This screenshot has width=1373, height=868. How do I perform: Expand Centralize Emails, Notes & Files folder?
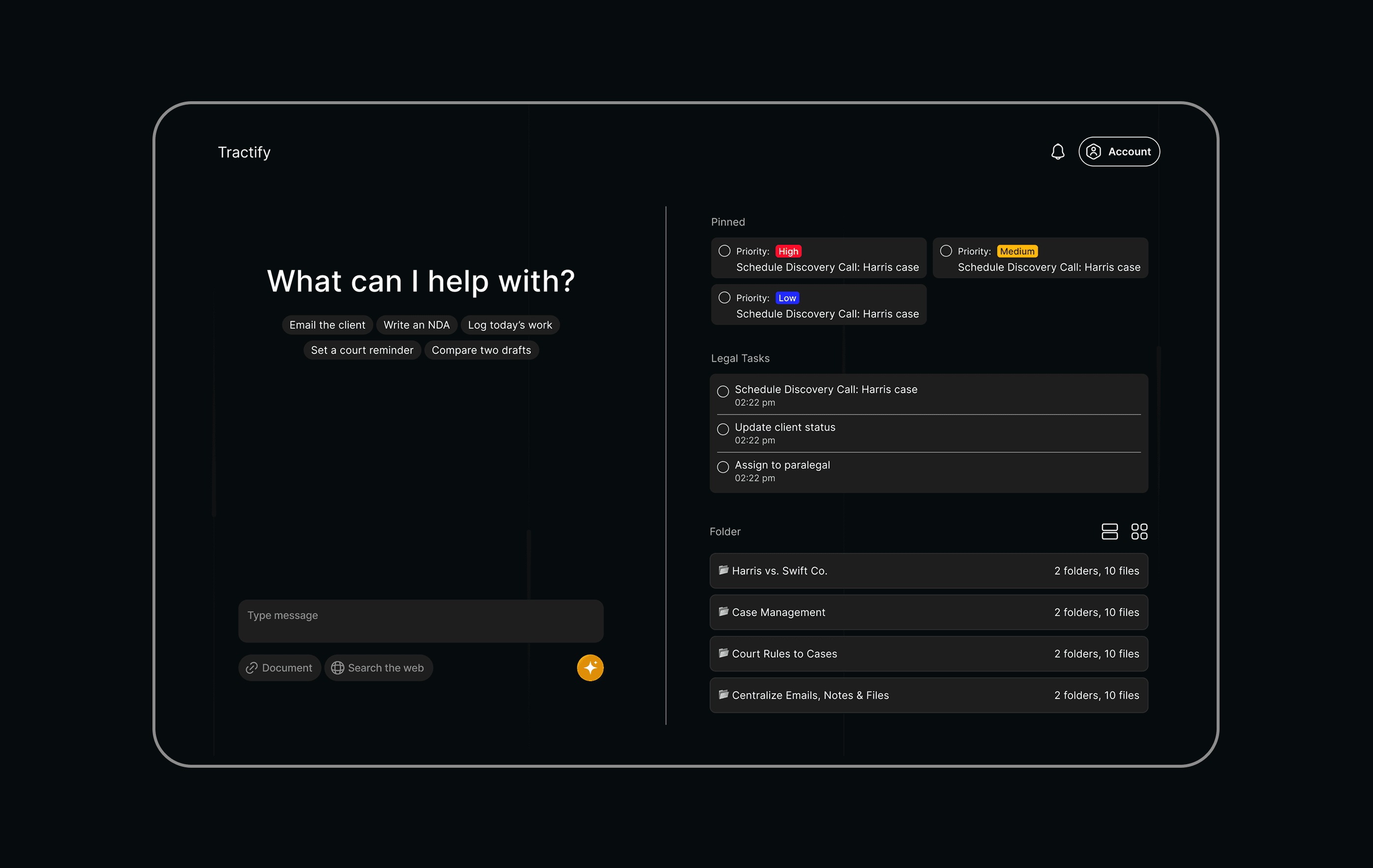coord(928,694)
